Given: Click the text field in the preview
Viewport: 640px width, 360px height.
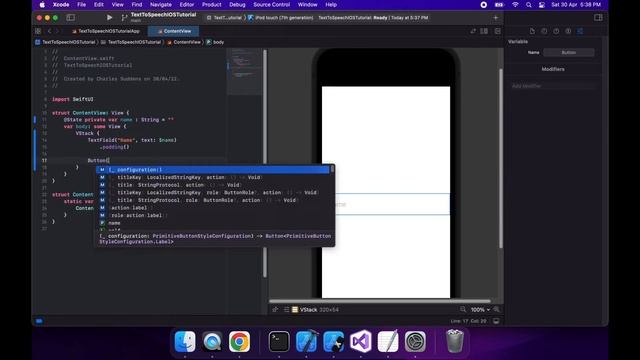Looking at the screenshot, I should (386, 204).
